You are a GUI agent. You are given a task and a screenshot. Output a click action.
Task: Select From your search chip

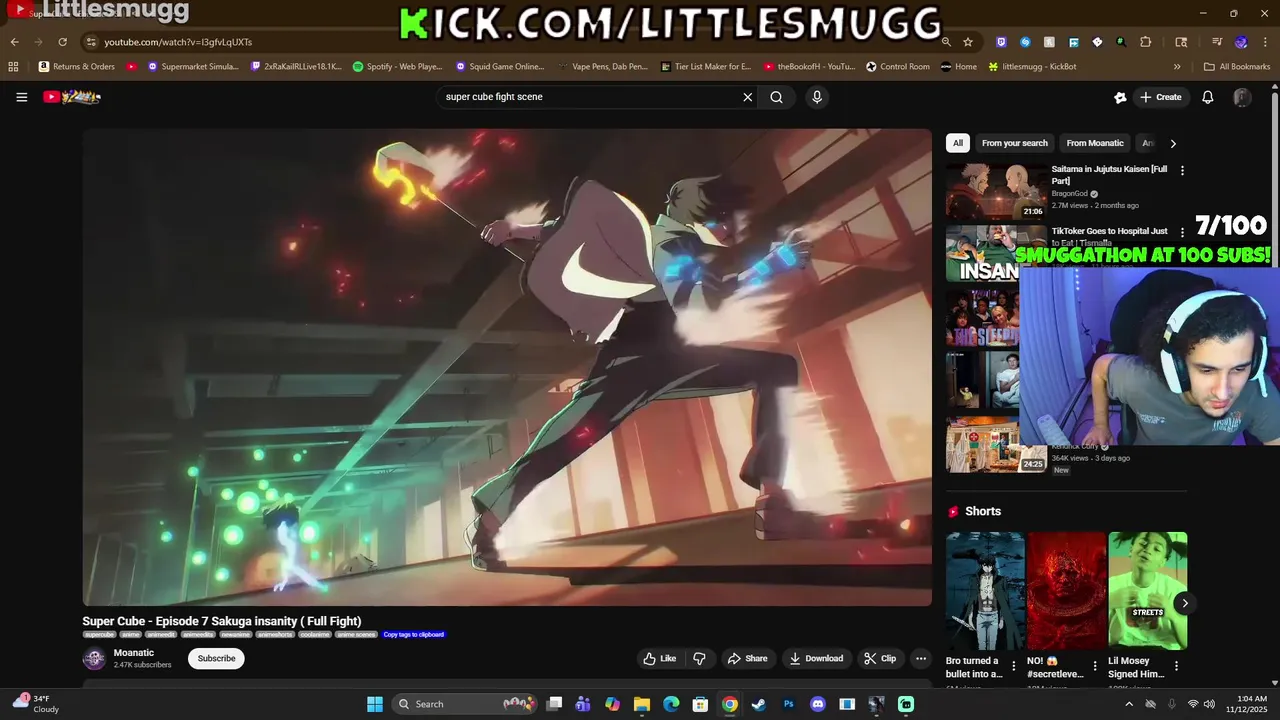click(x=1014, y=143)
